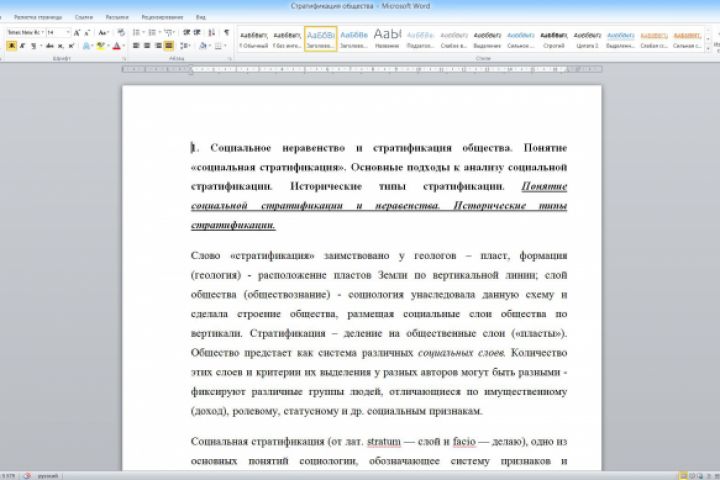Apply the Строгий style
The image size is (720, 480).
coord(554,39)
